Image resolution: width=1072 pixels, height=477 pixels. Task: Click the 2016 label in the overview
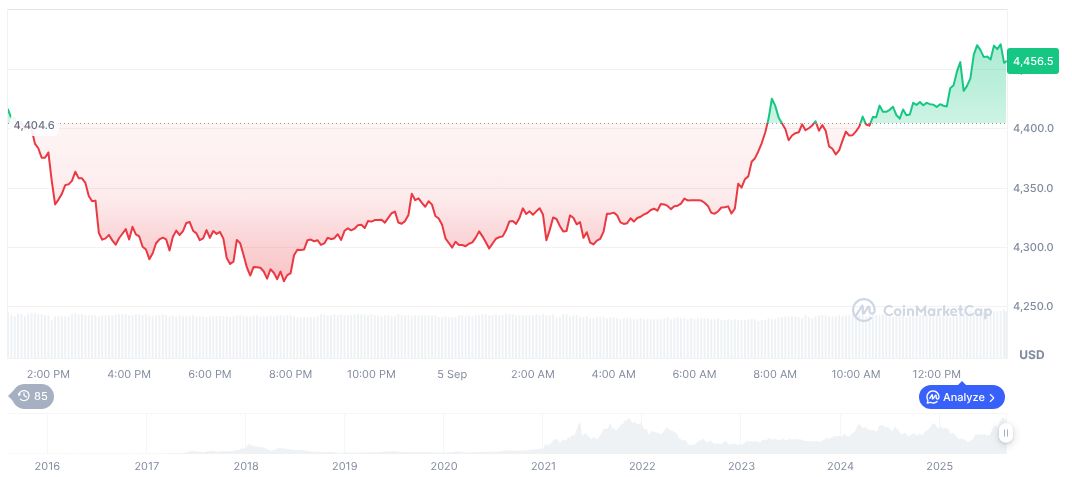(x=48, y=466)
